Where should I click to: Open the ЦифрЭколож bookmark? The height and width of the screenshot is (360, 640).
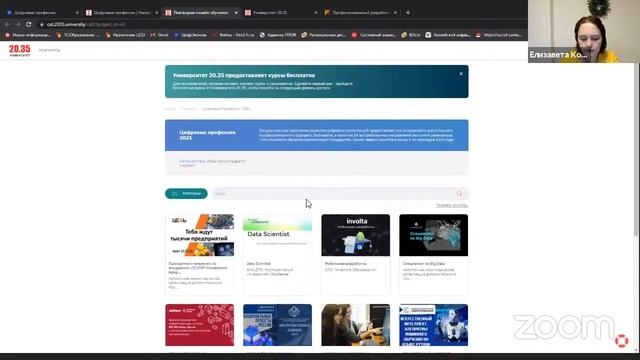[190, 35]
